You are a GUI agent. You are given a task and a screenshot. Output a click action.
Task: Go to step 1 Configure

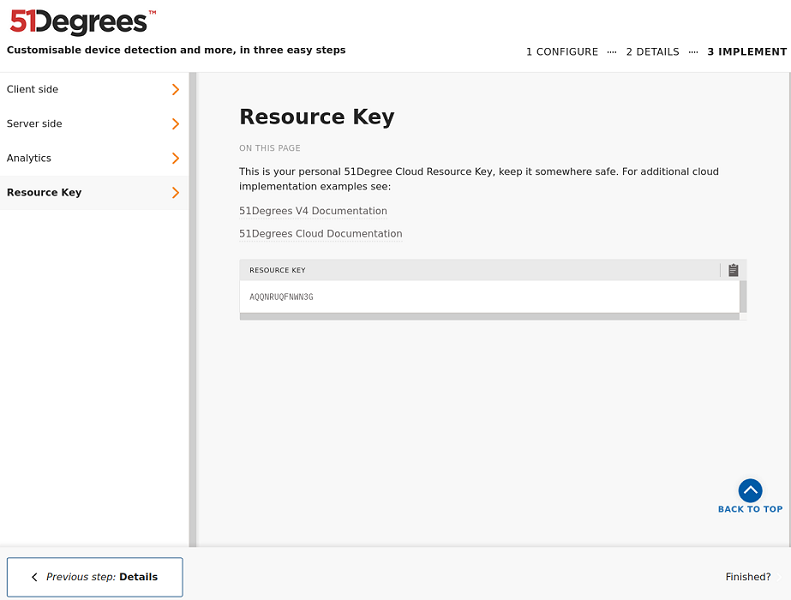(x=562, y=52)
